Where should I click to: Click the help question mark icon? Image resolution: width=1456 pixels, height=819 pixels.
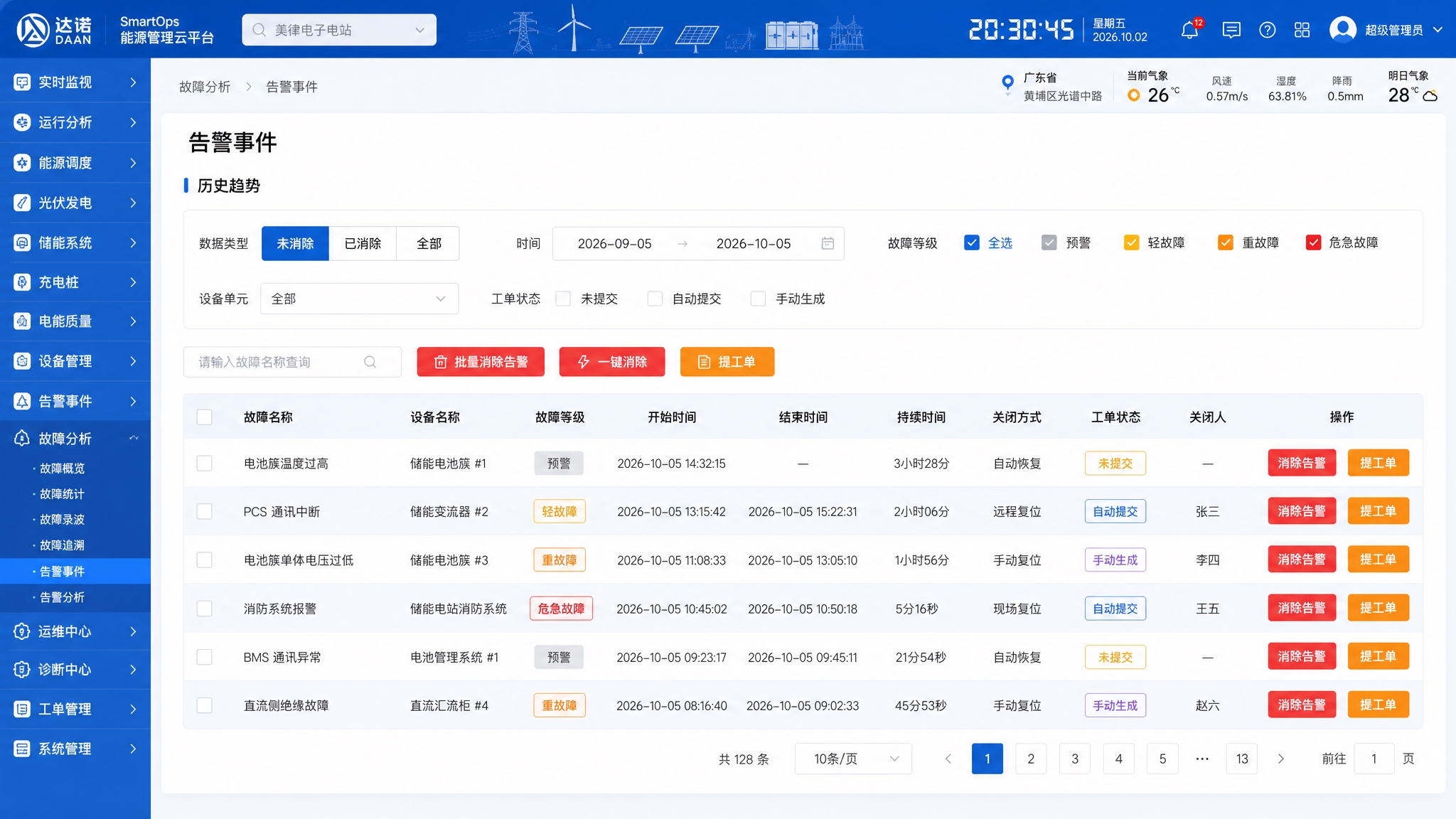pyautogui.click(x=1267, y=30)
